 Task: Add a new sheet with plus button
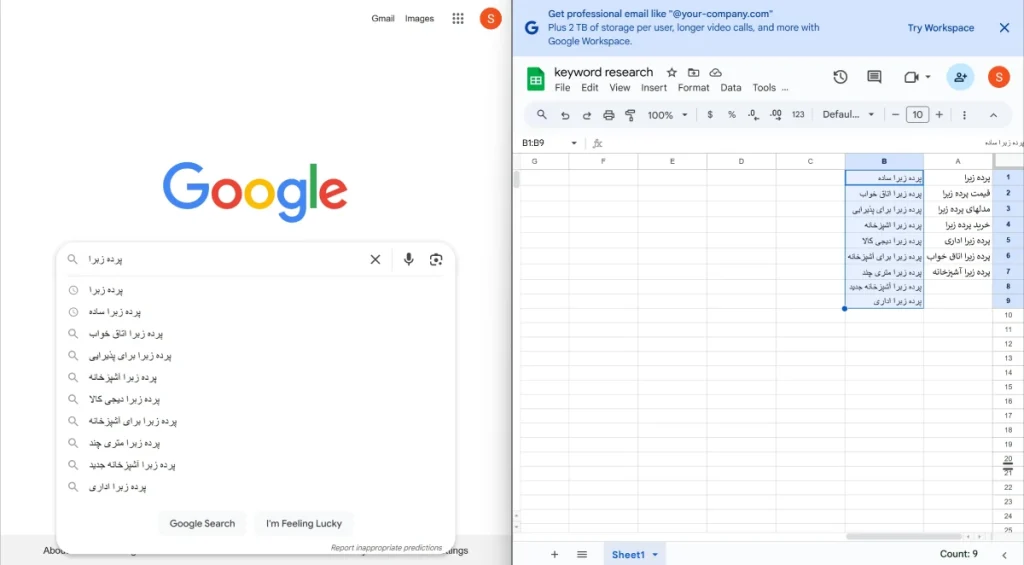click(x=554, y=555)
